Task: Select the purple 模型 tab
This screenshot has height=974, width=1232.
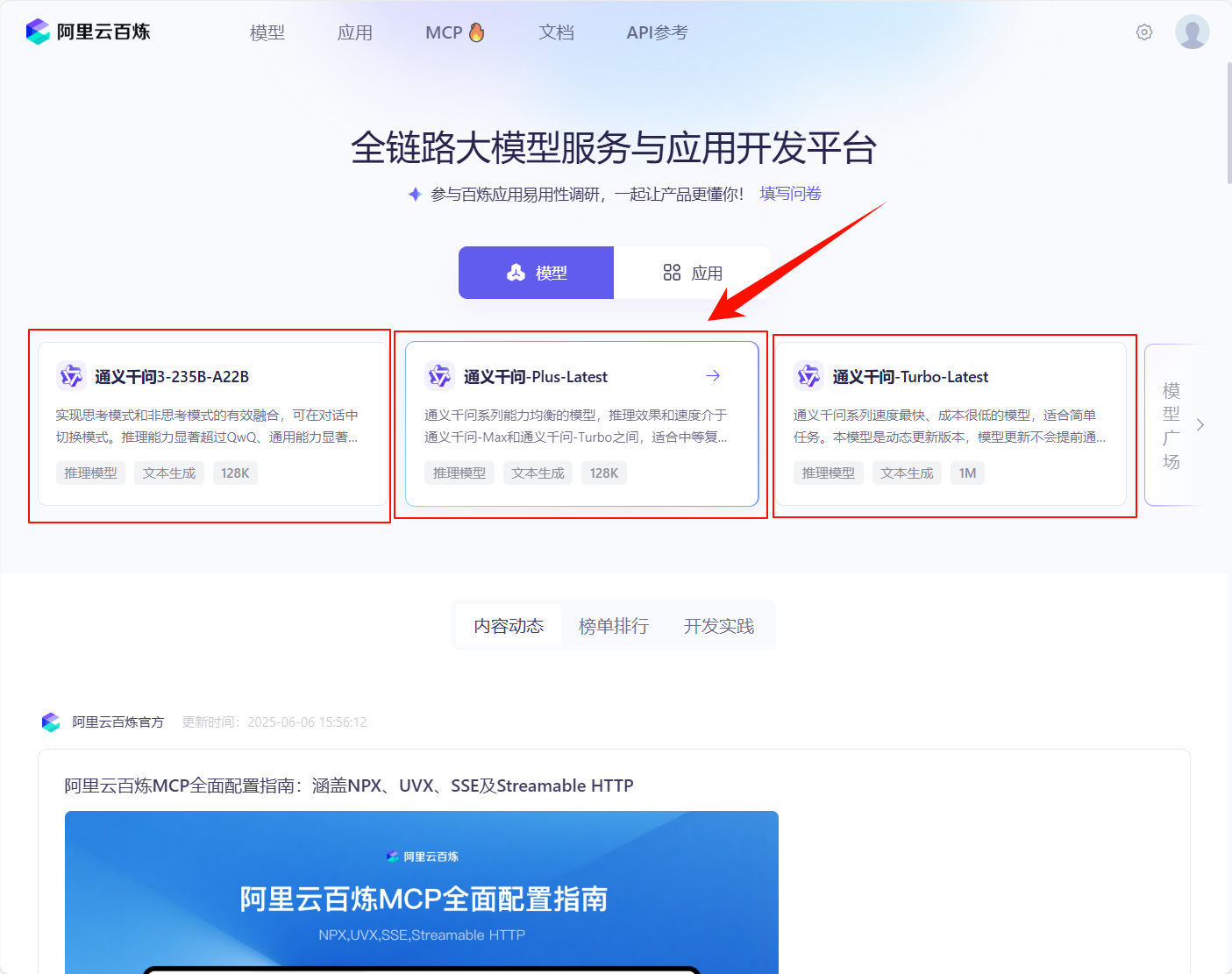Action: pyautogui.click(x=536, y=273)
